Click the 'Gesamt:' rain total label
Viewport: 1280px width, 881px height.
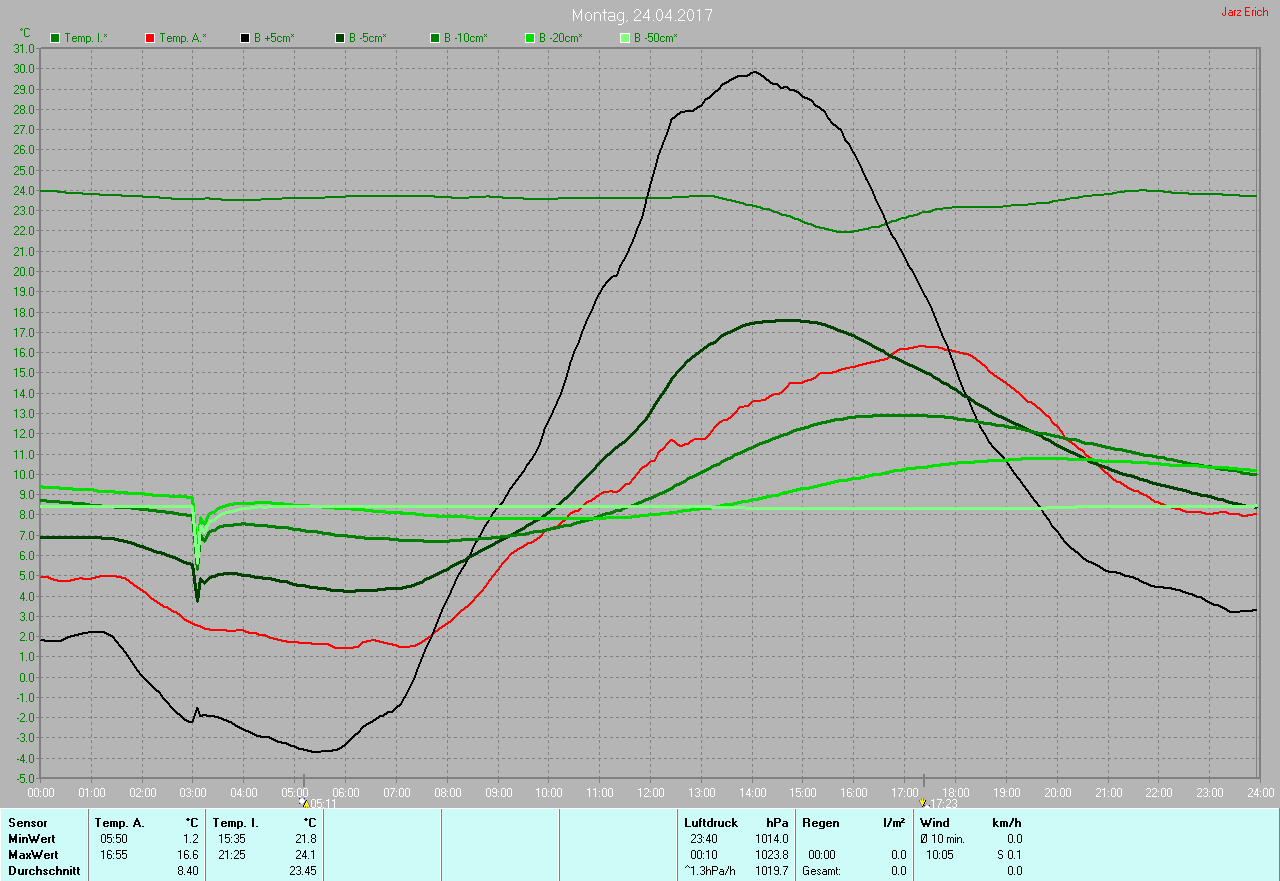[x=821, y=871]
